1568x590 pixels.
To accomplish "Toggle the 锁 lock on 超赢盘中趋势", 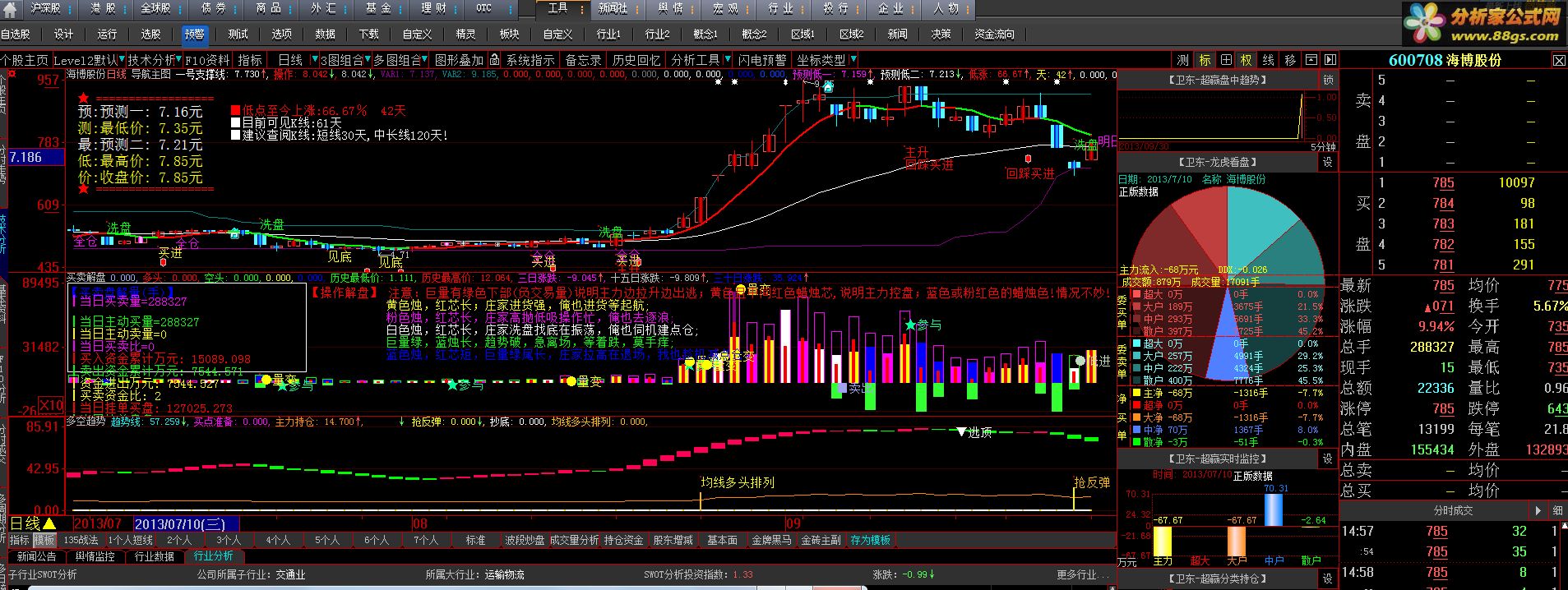I will 1328,80.
